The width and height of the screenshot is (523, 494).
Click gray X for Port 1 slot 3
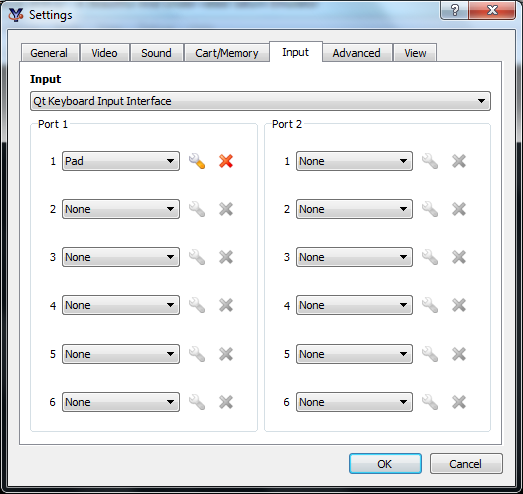tap(226, 257)
